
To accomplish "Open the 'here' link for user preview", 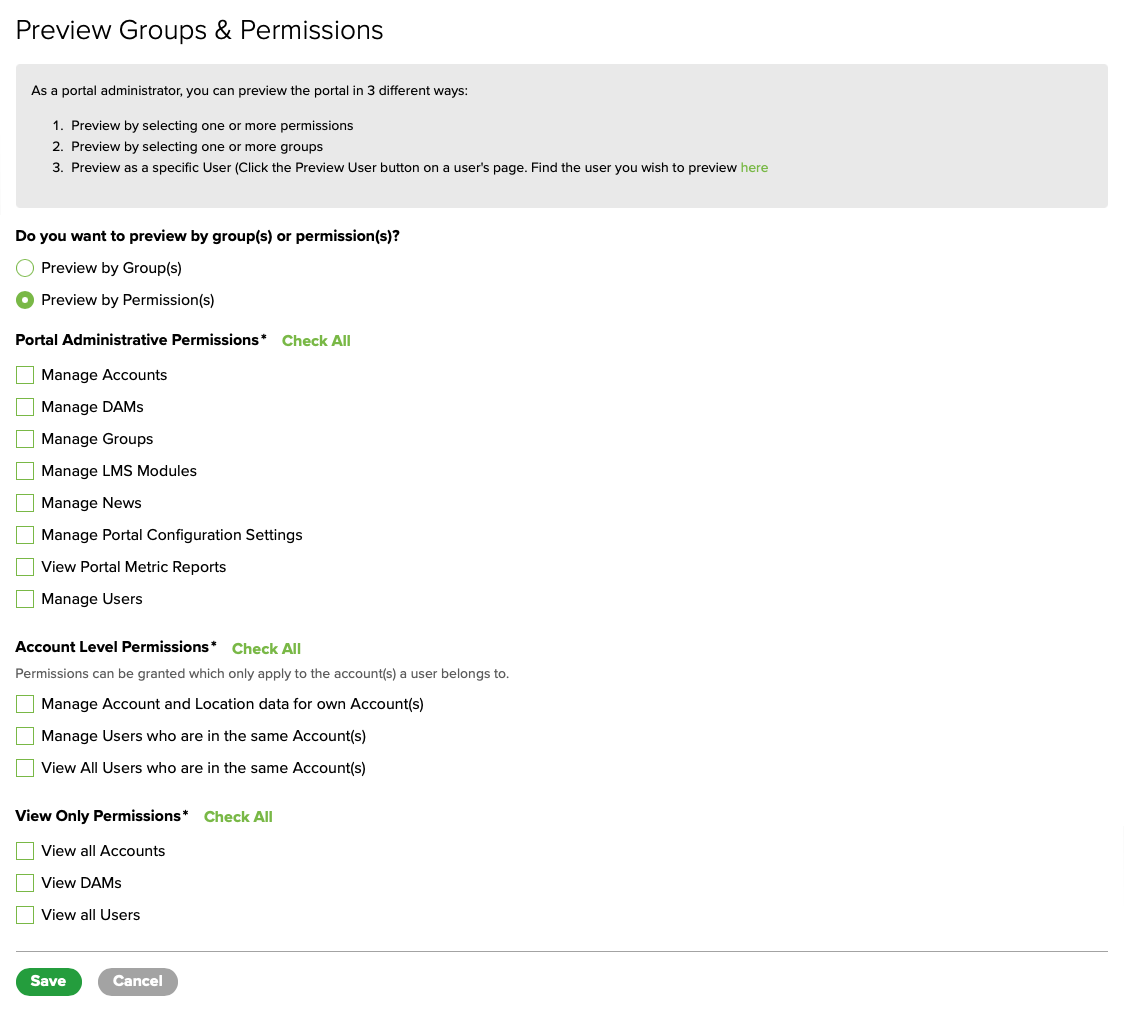I will tap(754, 167).
